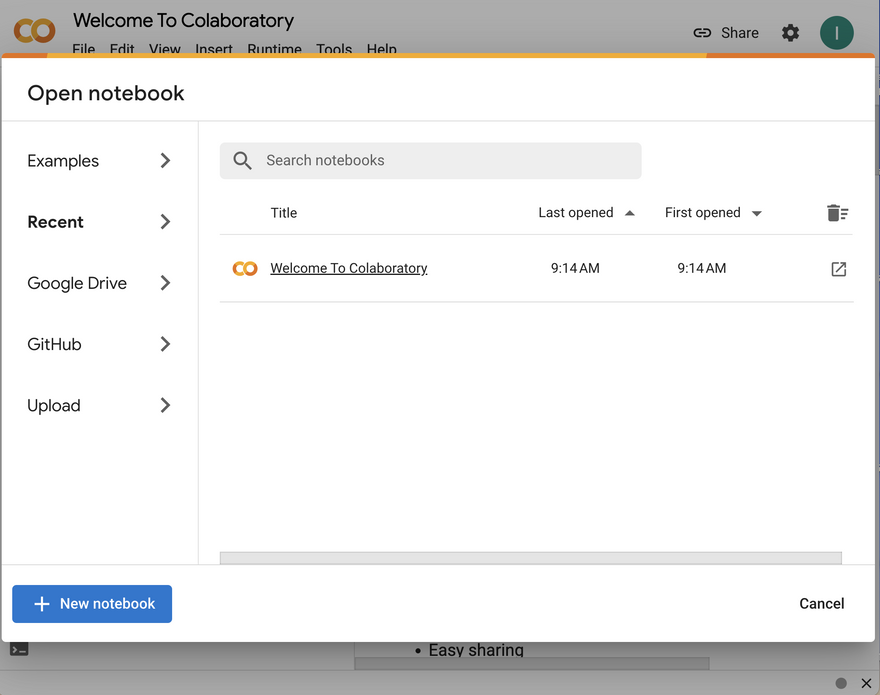This screenshot has height=695, width=880.
Task: Click the Welcome To Colaboratory page title
Action: 184,21
